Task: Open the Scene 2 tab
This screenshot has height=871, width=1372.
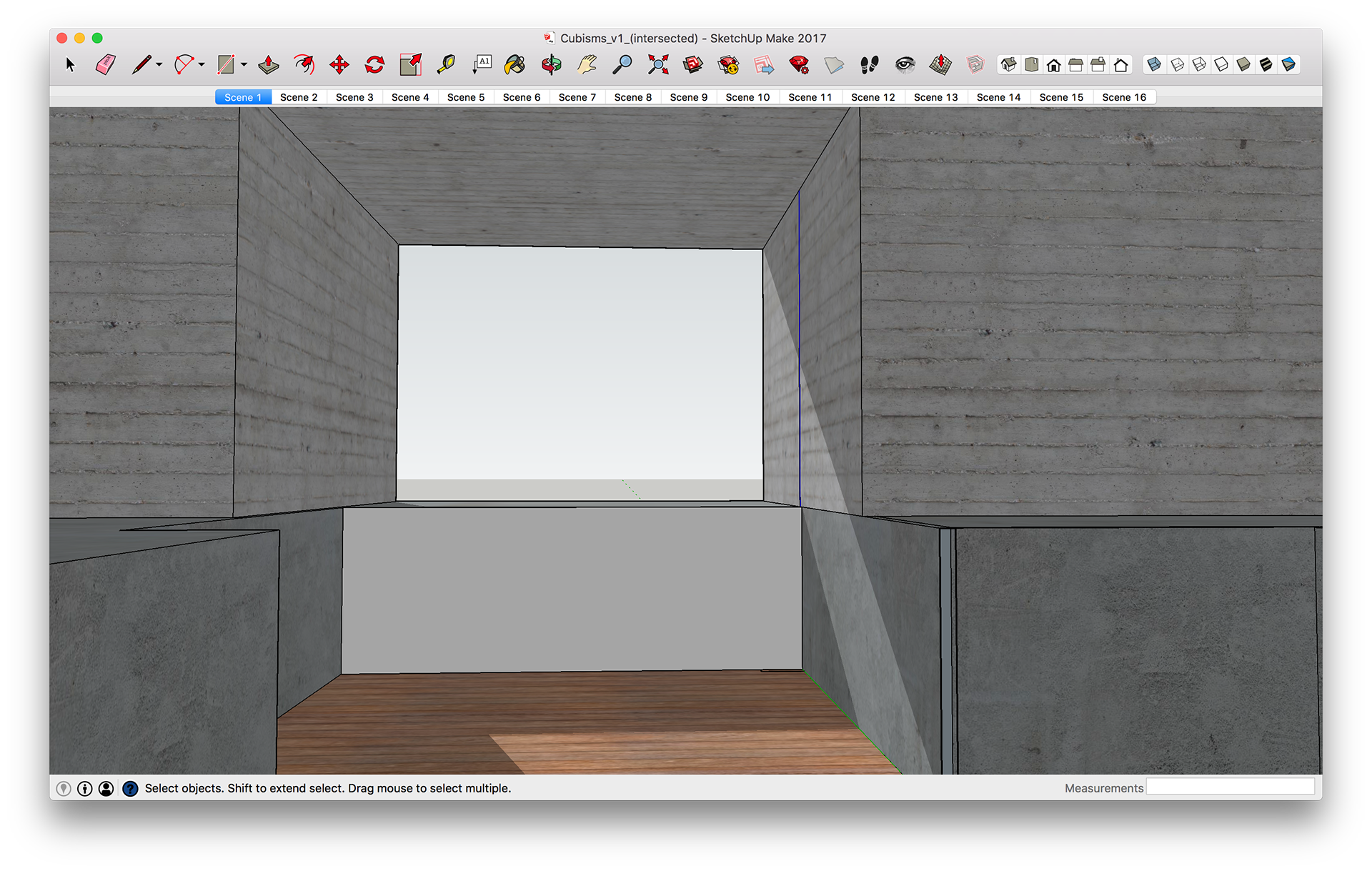Action: tap(299, 97)
